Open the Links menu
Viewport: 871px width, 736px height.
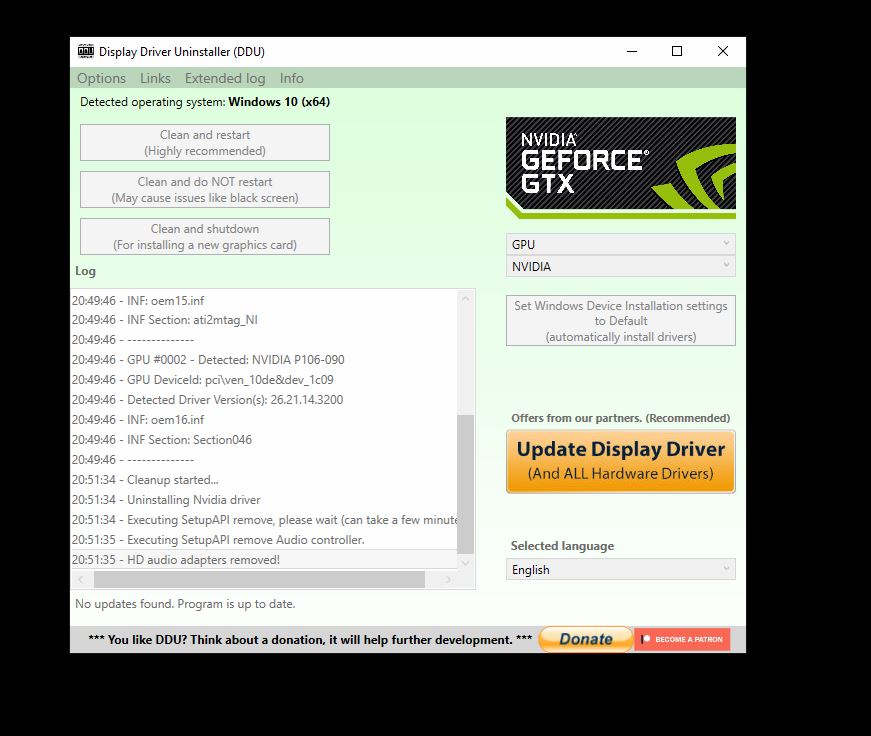point(155,78)
